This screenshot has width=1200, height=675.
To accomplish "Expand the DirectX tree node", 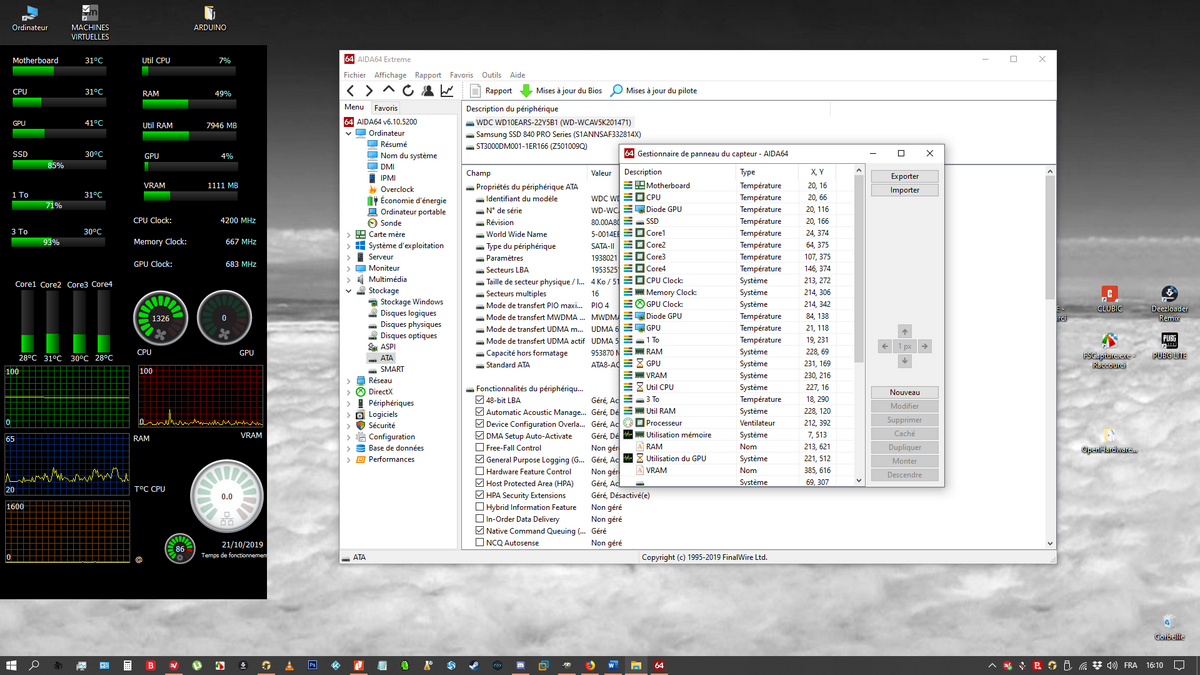I will click(x=349, y=392).
